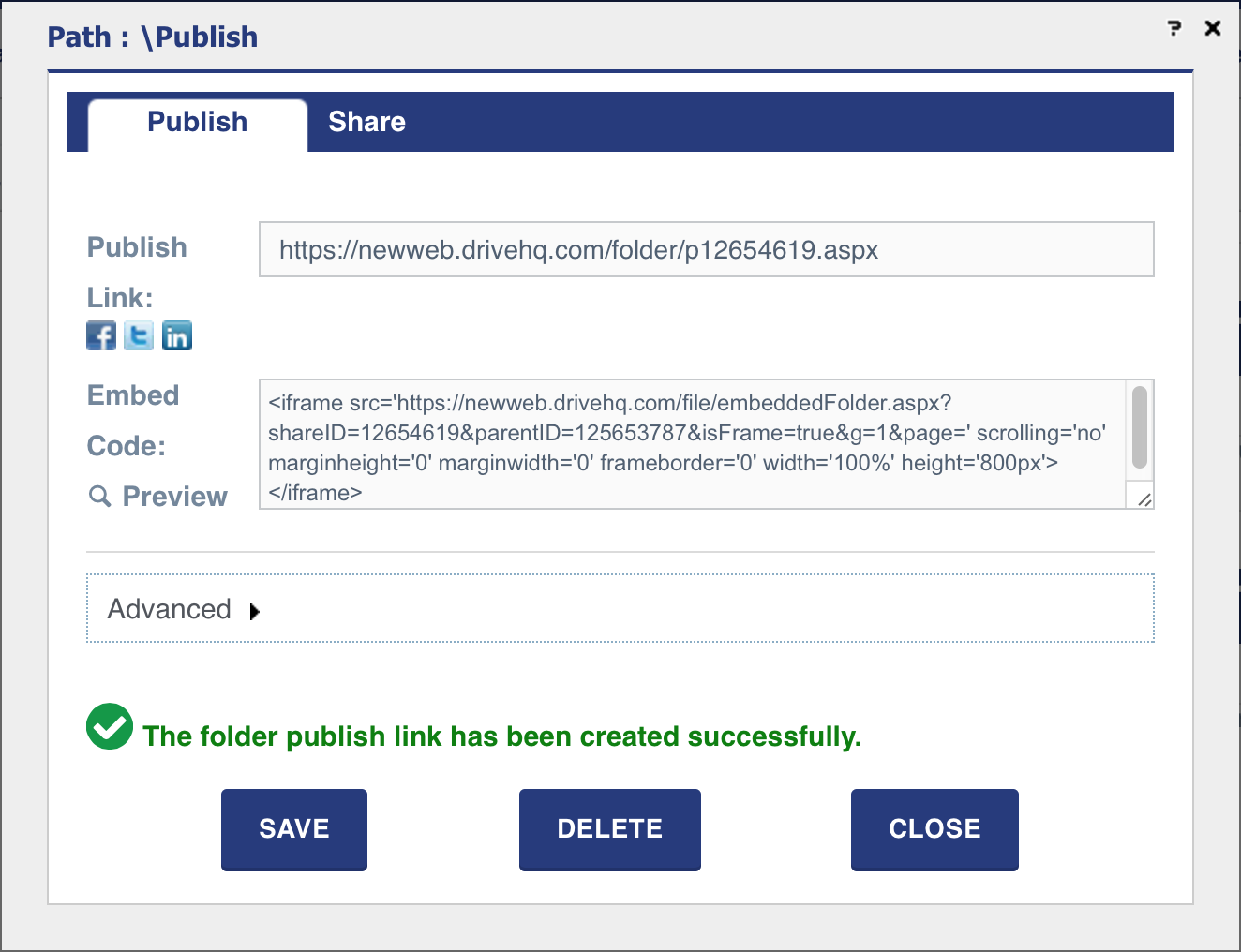Click the success message text
The image size is (1241, 952).
tap(501, 736)
